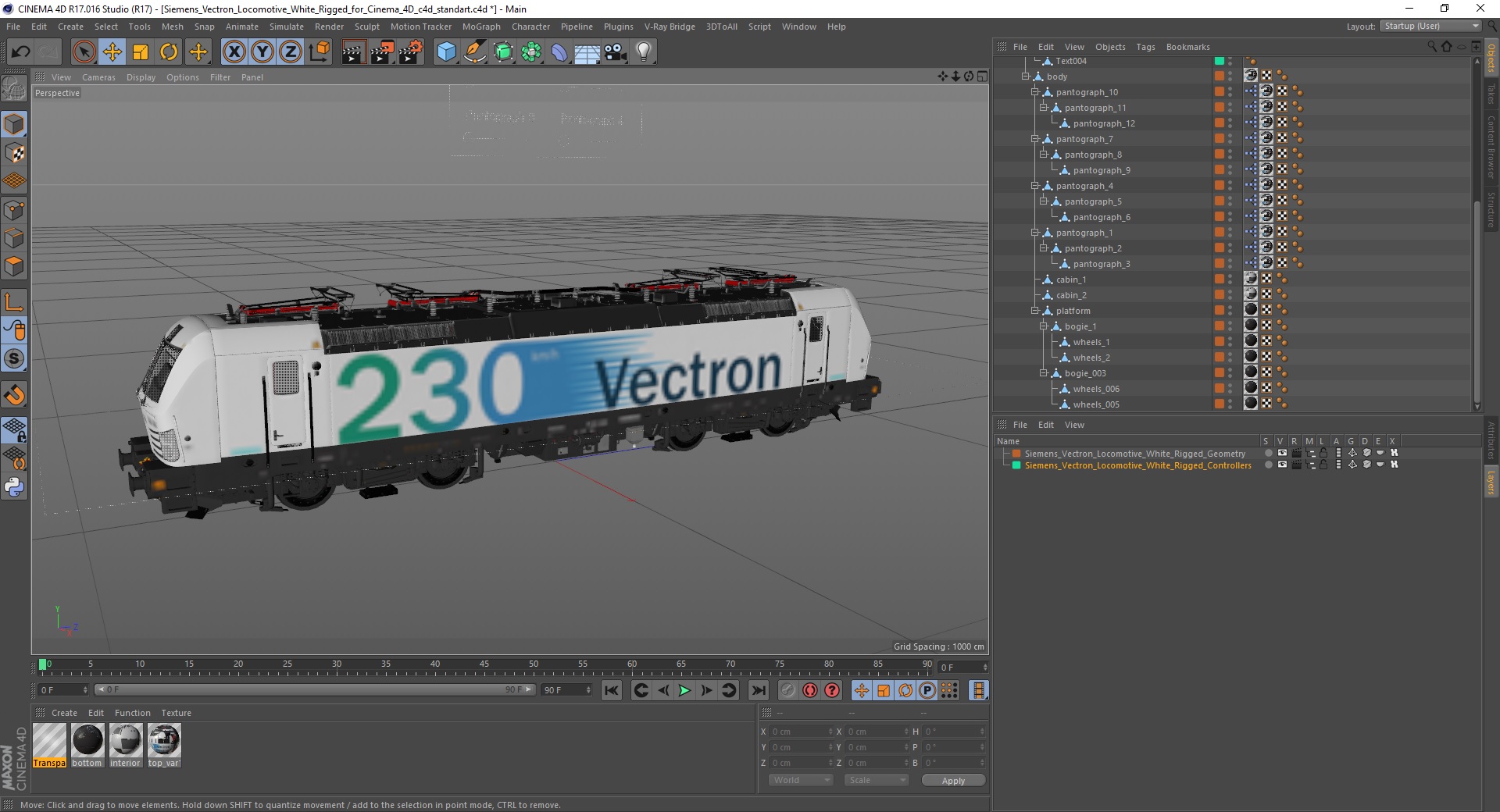This screenshot has width=1500, height=812.
Task: Collapse pantograph_10 tree node
Action: click(1034, 92)
